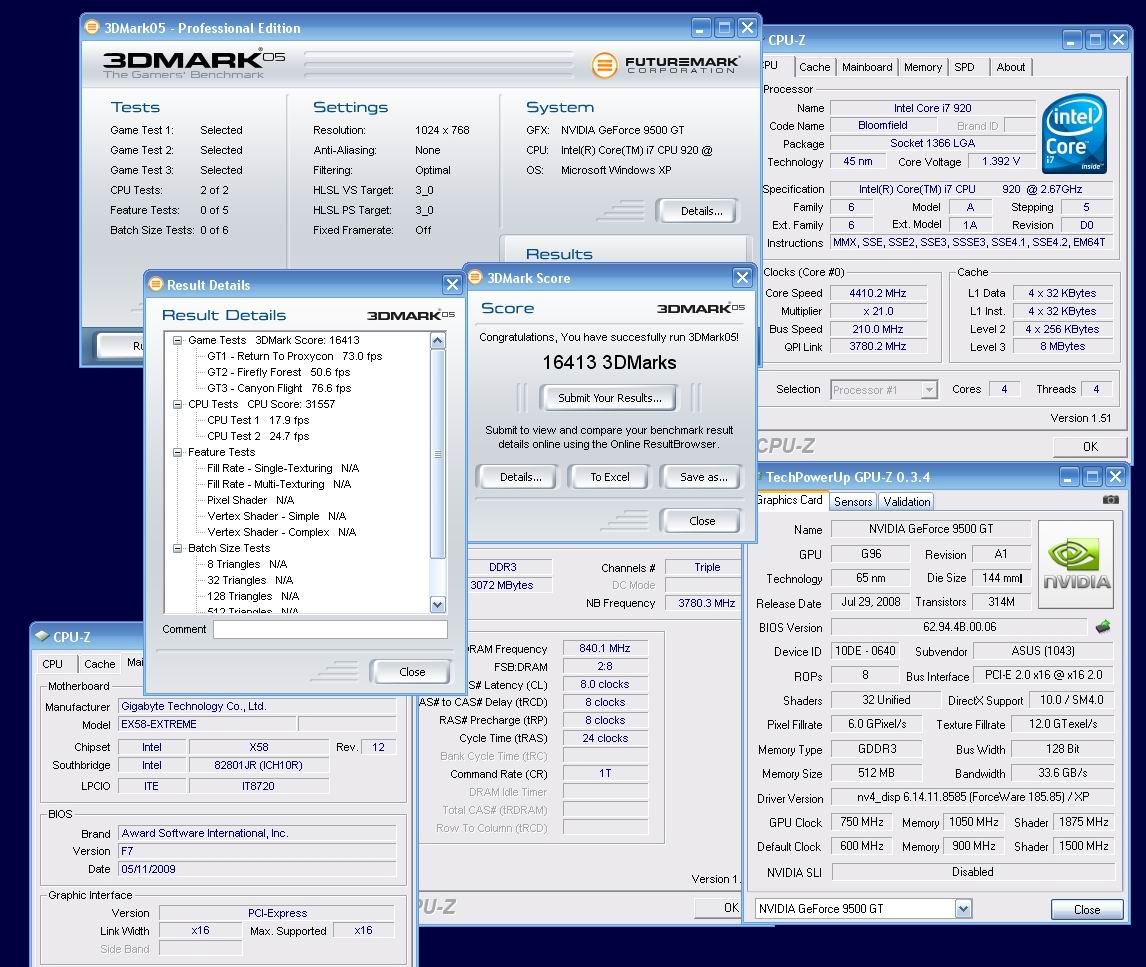Viewport: 1146px width, 967px height.
Task: Click Close in the 3DMark Score window
Action: (x=702, y=521)
